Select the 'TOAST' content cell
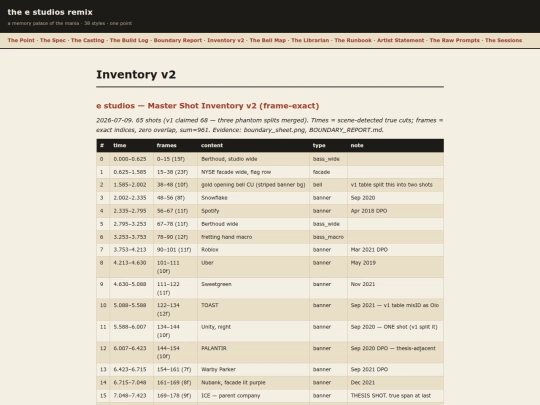540x405 pixels. pos(253,310)
